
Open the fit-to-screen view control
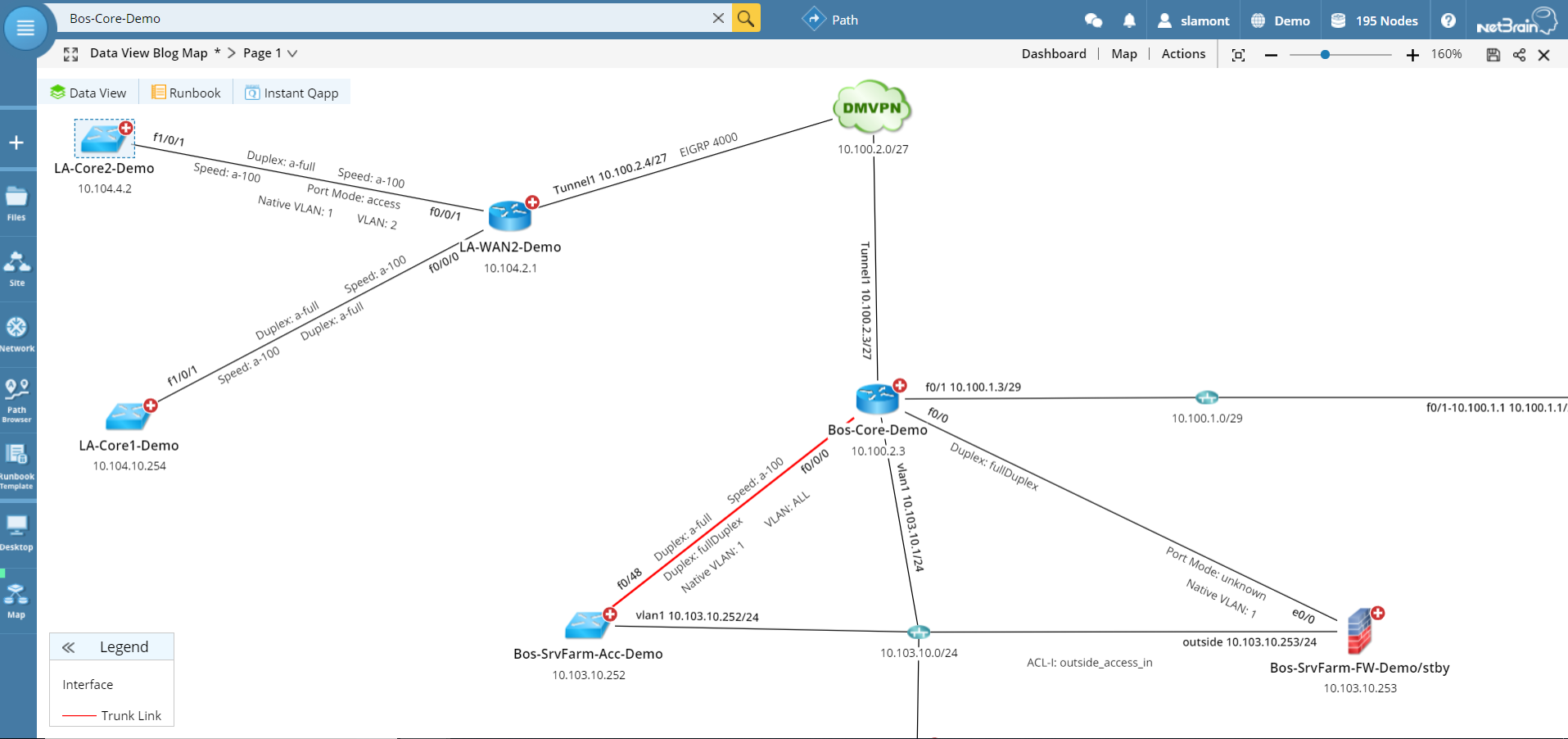click(1238, 54)
